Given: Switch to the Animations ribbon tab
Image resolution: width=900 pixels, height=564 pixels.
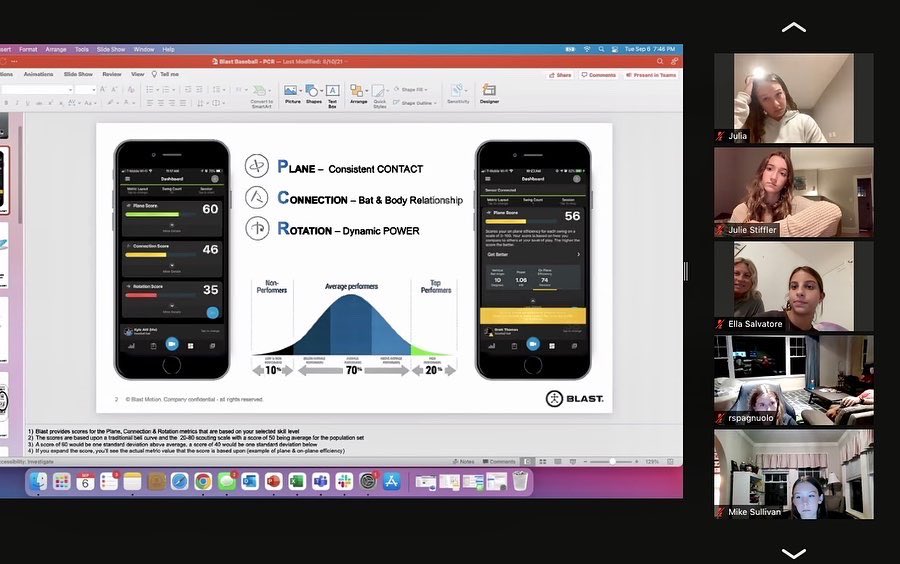Looking at the screenshot, I should click(x=38, y=74).
